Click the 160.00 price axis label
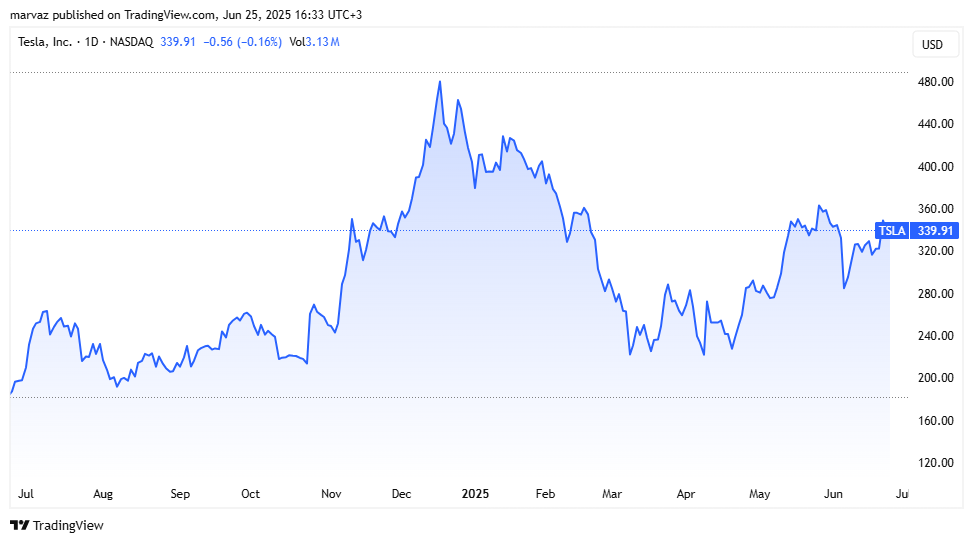Screen dimensions: 973x543 coord(936,421)
